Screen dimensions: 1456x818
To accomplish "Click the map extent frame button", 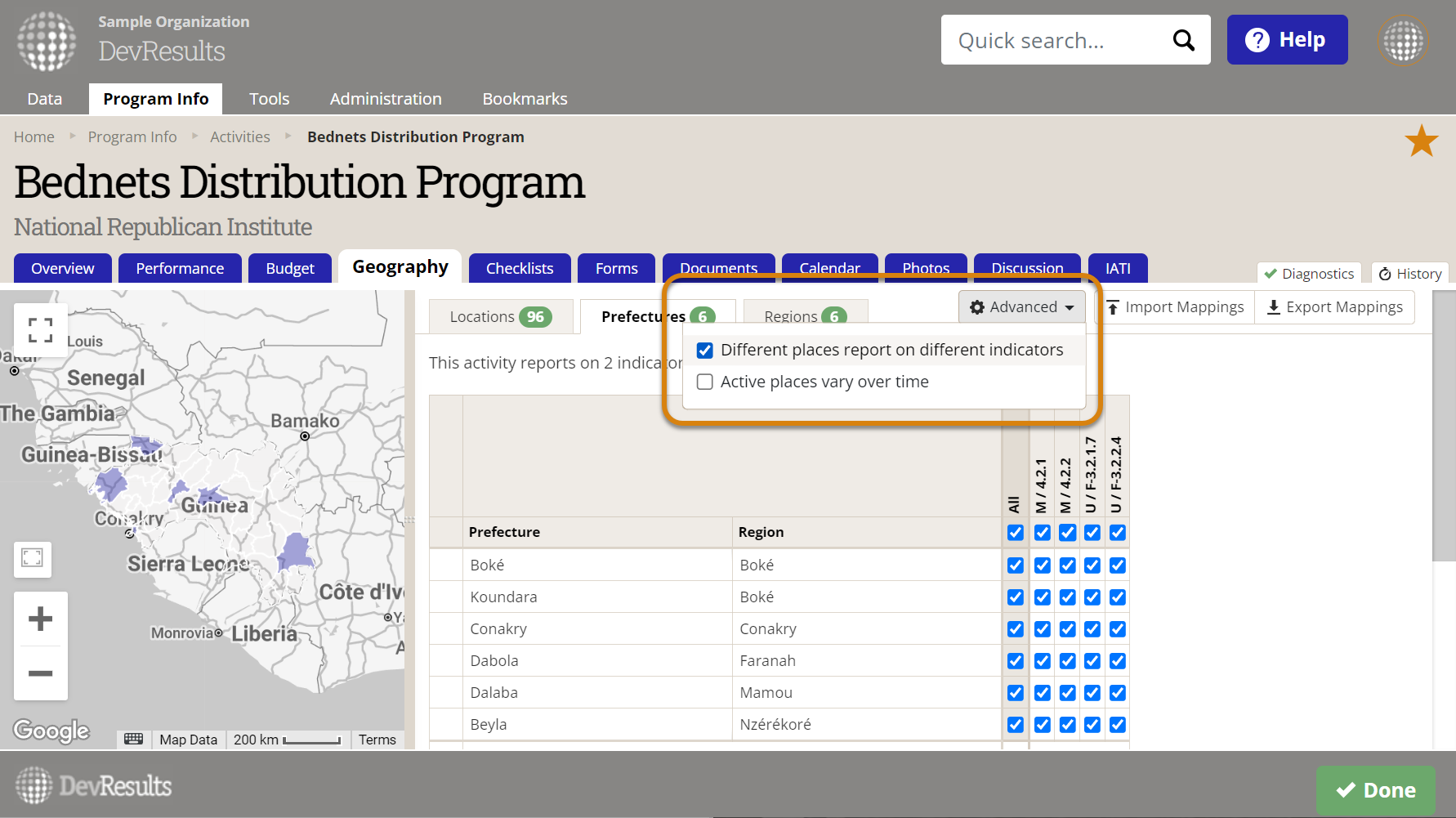I will click(x=33, y=558).
